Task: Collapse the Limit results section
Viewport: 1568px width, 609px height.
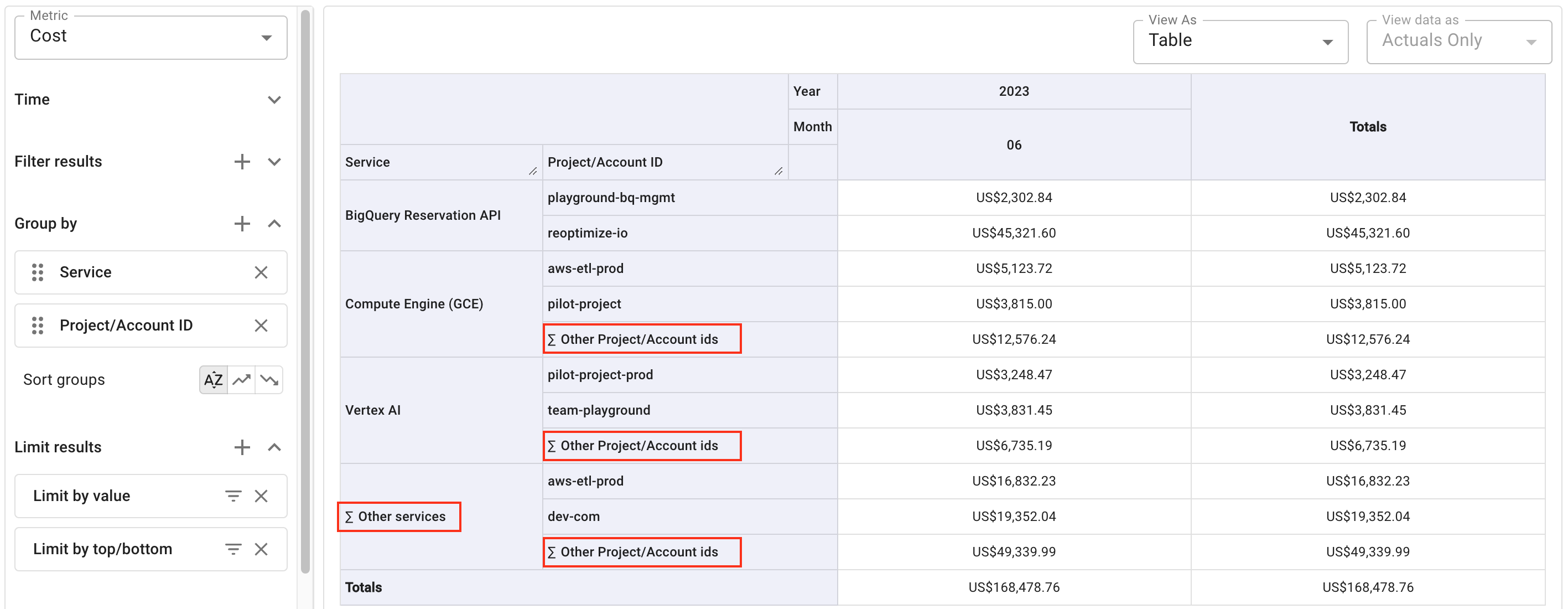Action: pyautogui.click(x=274, y=447)
